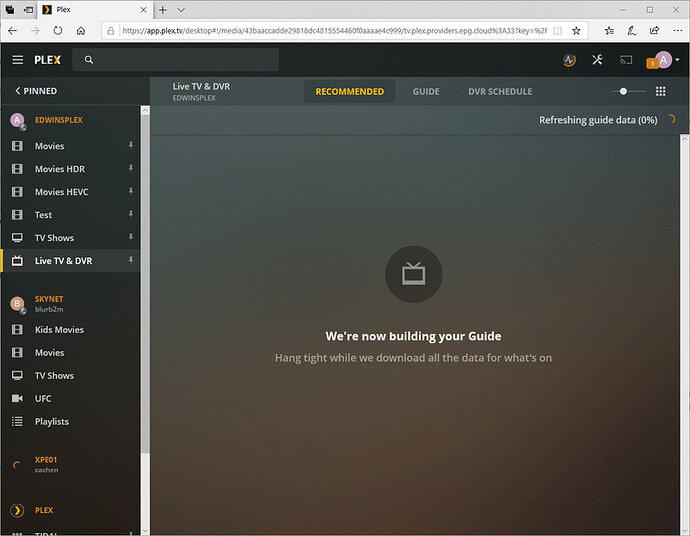
Task: Select Live TV & DVR in sidebar
Action: click(x=70, y=261)
